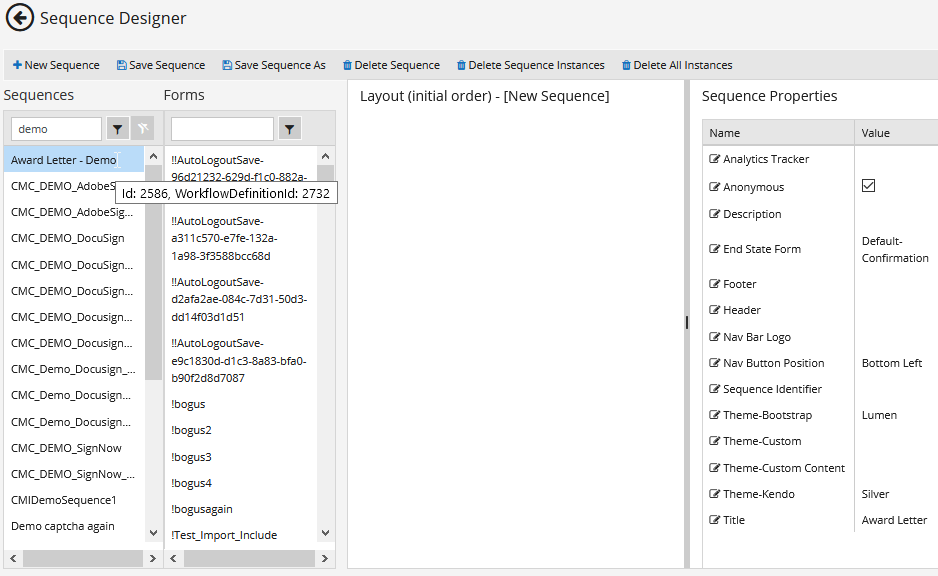Click Delete Sequence Instances

pos(530,64)
